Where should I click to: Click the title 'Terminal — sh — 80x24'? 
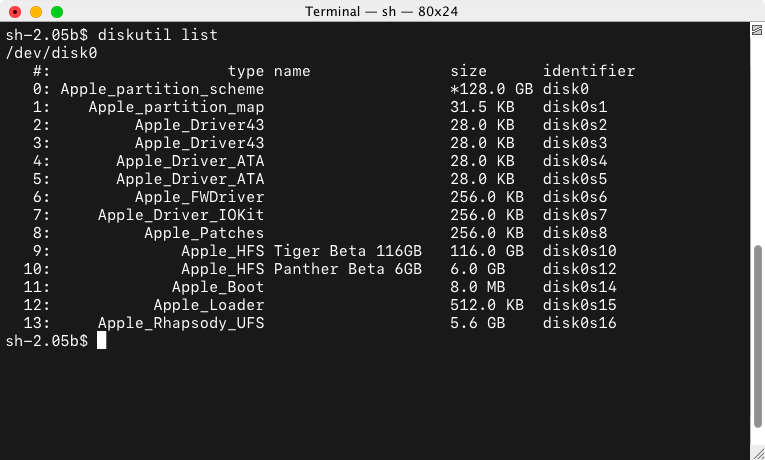click(x=382, y=11)
